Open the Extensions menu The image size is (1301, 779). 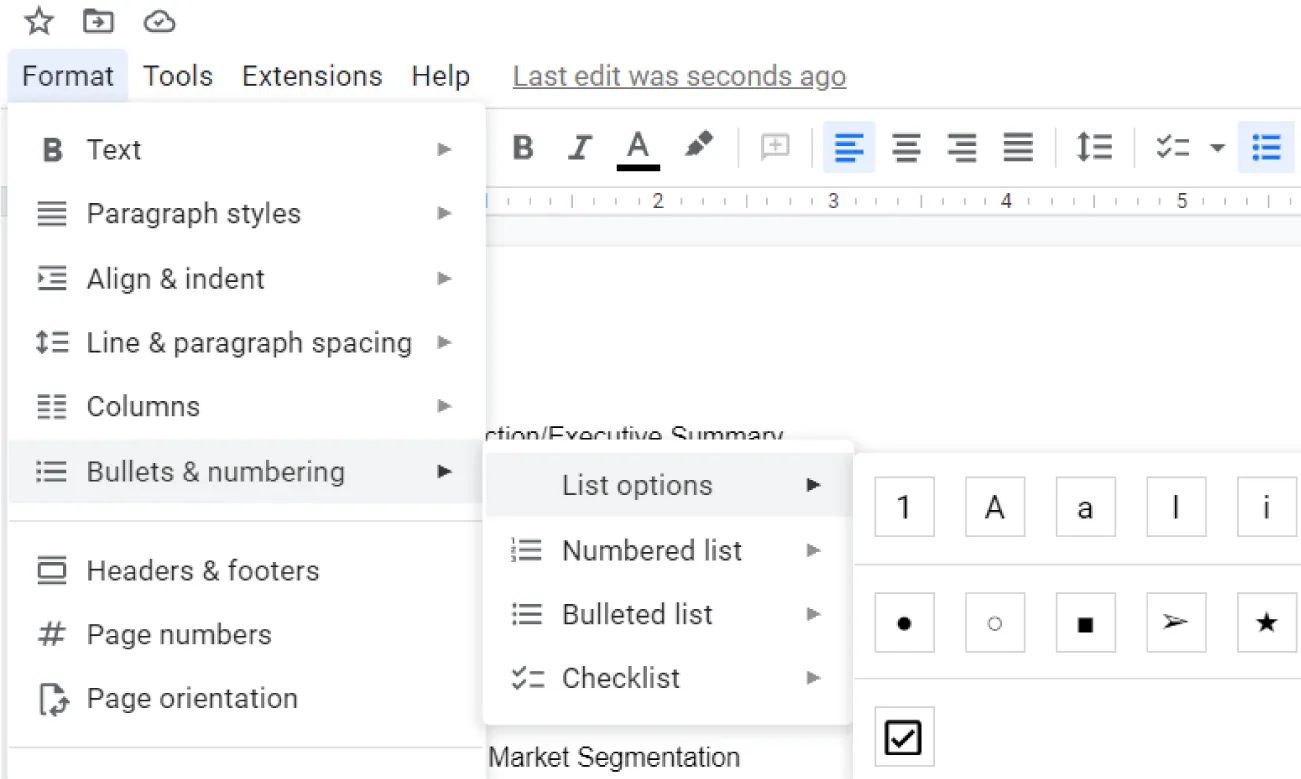click(x=311, y=75)
